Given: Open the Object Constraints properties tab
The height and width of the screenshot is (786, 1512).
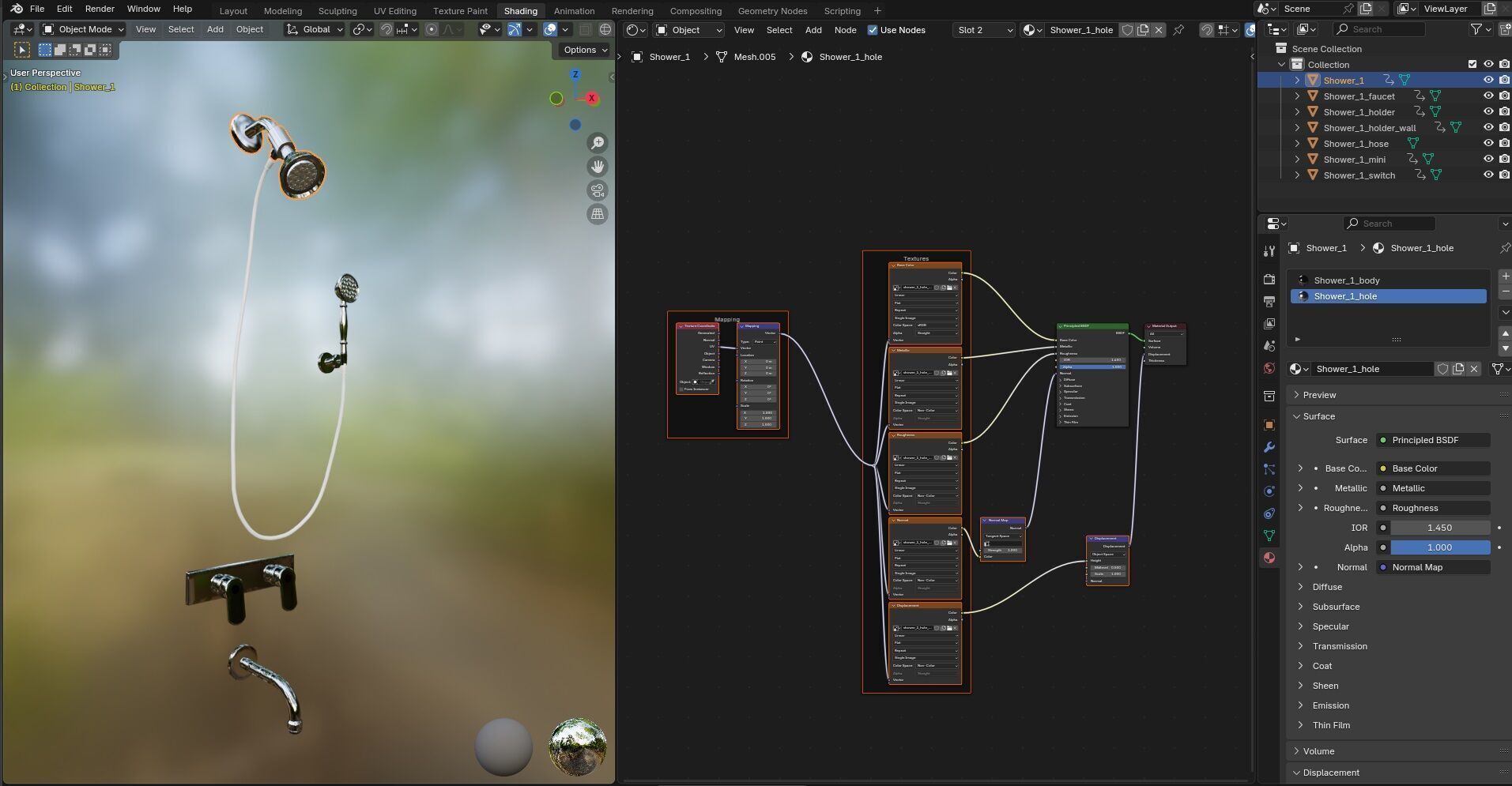Looking at the screenshot, I should pos(1269,513).
